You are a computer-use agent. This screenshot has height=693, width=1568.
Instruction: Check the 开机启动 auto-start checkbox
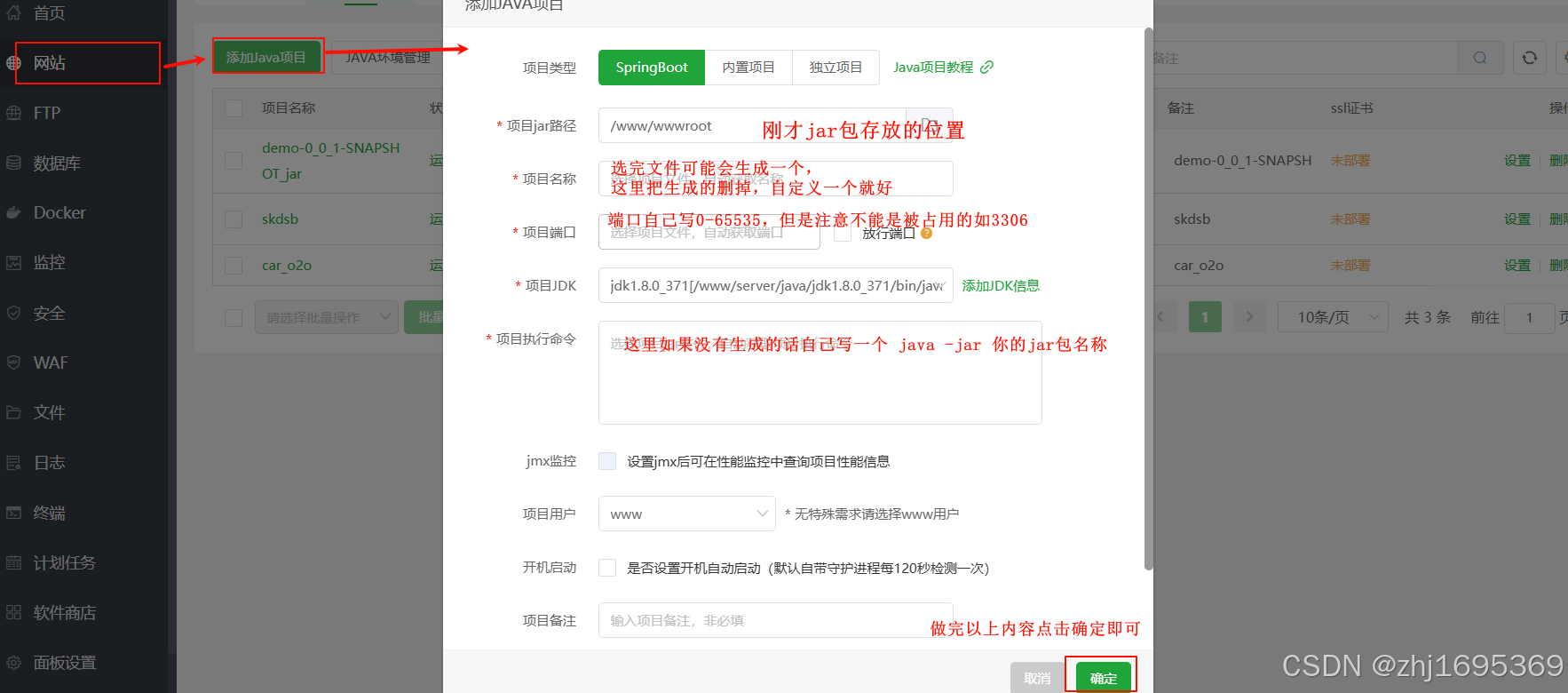pos(607,568)
